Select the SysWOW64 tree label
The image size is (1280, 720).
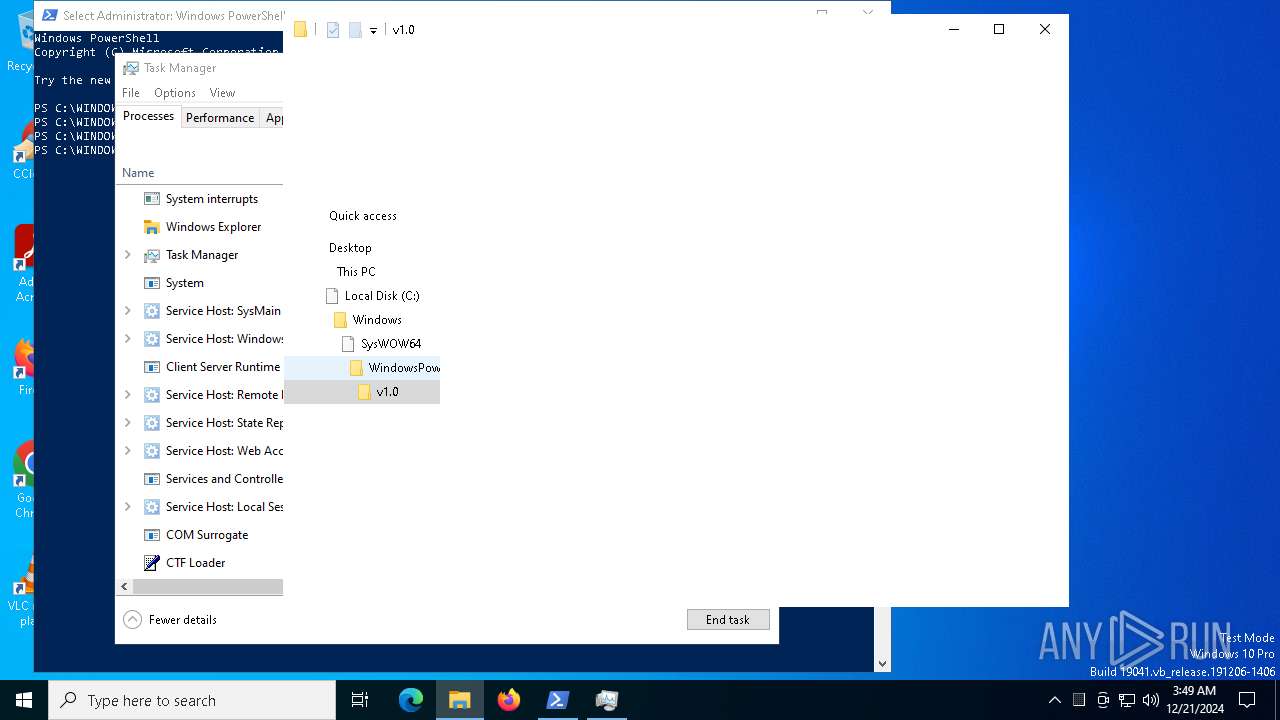391,344
